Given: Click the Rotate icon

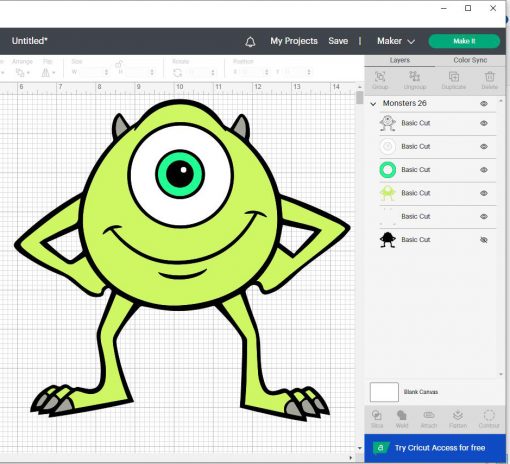Looking at the screenshot, I should click(x=177, y=72).
